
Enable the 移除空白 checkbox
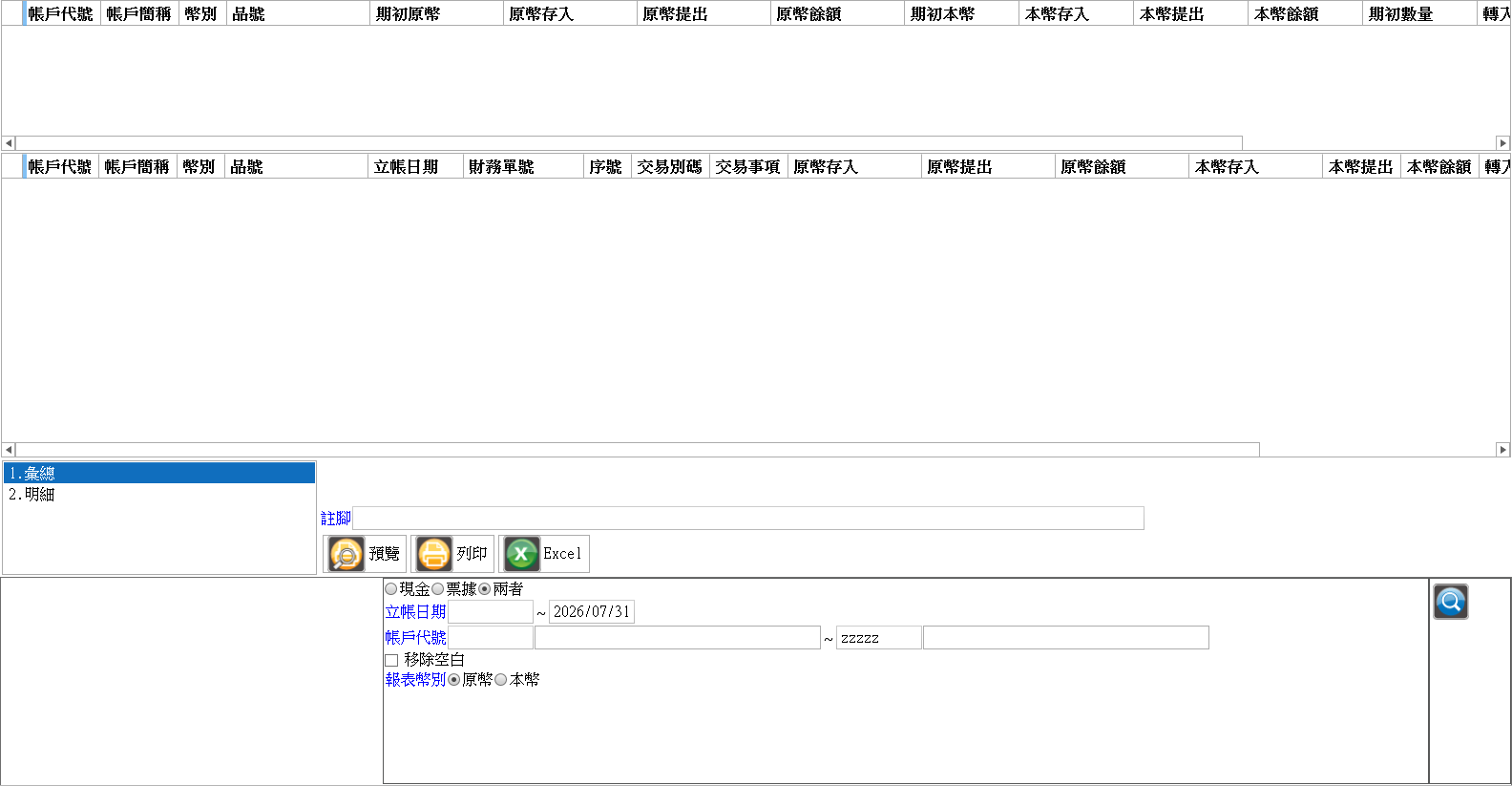click(391, 660)
